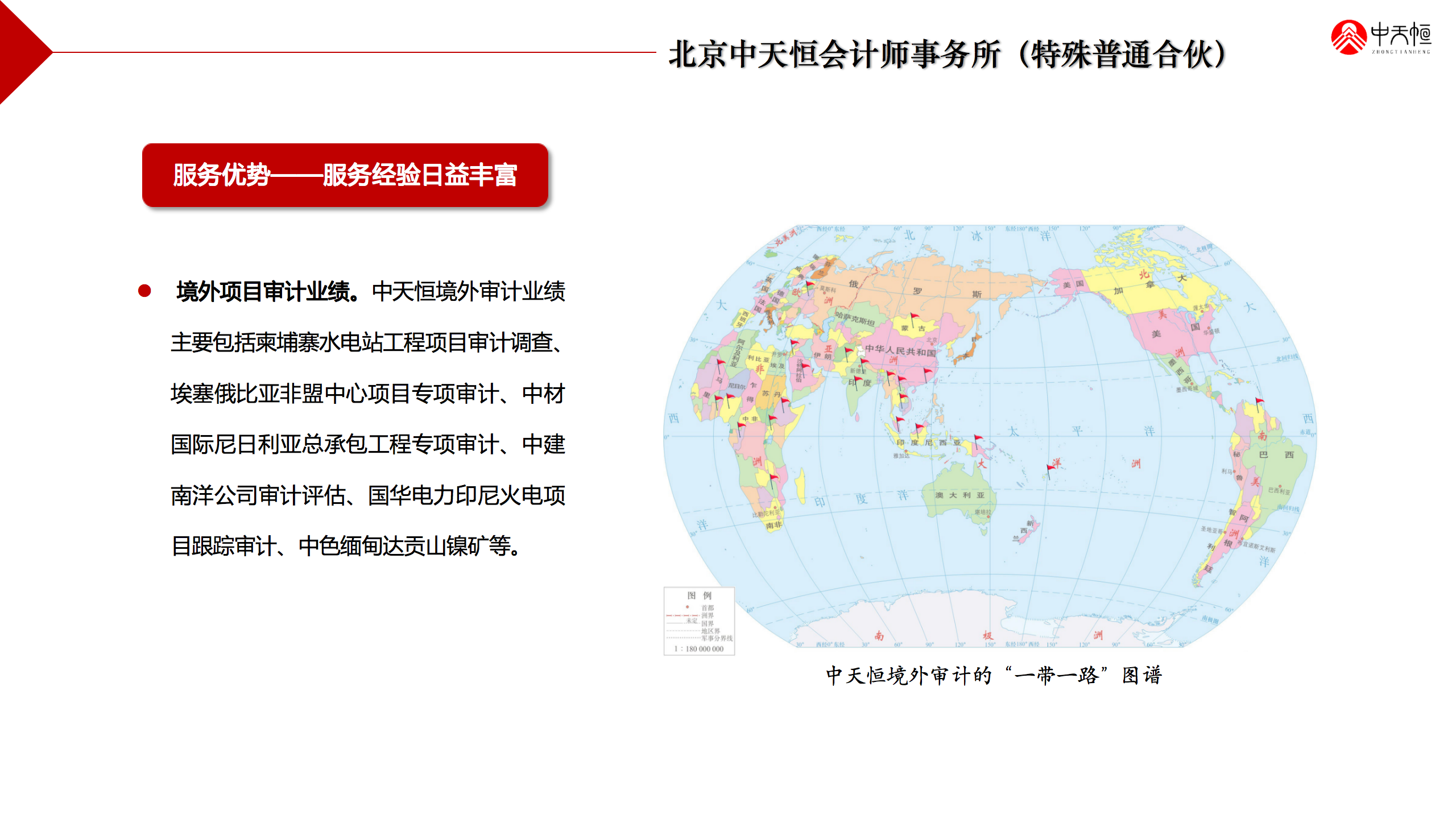1456x819 pixels.
Task: Click the line 埃塞俄比亚非盟中心项目专项审计、中材
Action: 368,394
